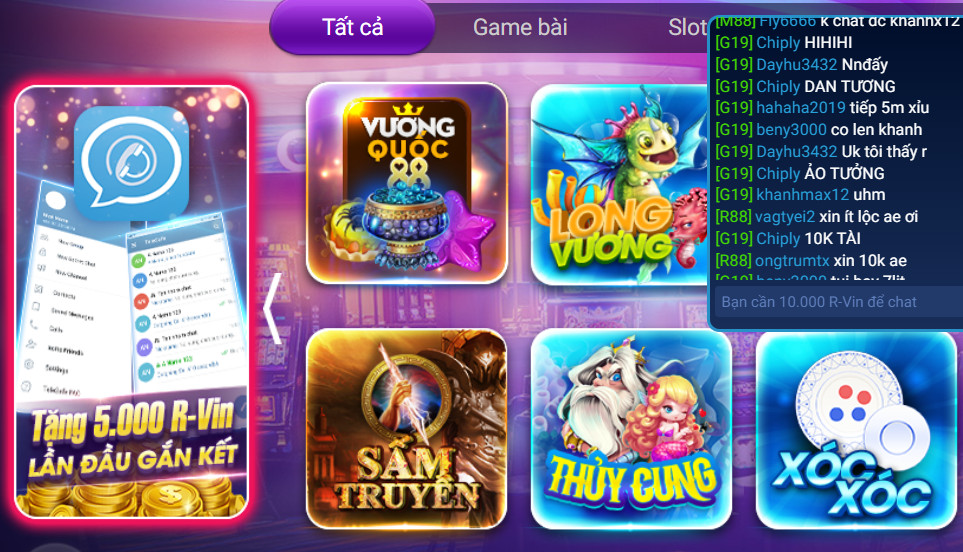Switch to the Slot tab

pos(687,27)
